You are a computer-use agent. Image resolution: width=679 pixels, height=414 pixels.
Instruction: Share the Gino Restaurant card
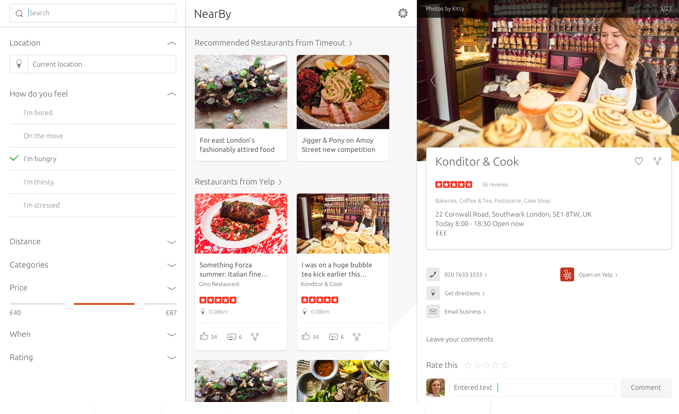255,336
